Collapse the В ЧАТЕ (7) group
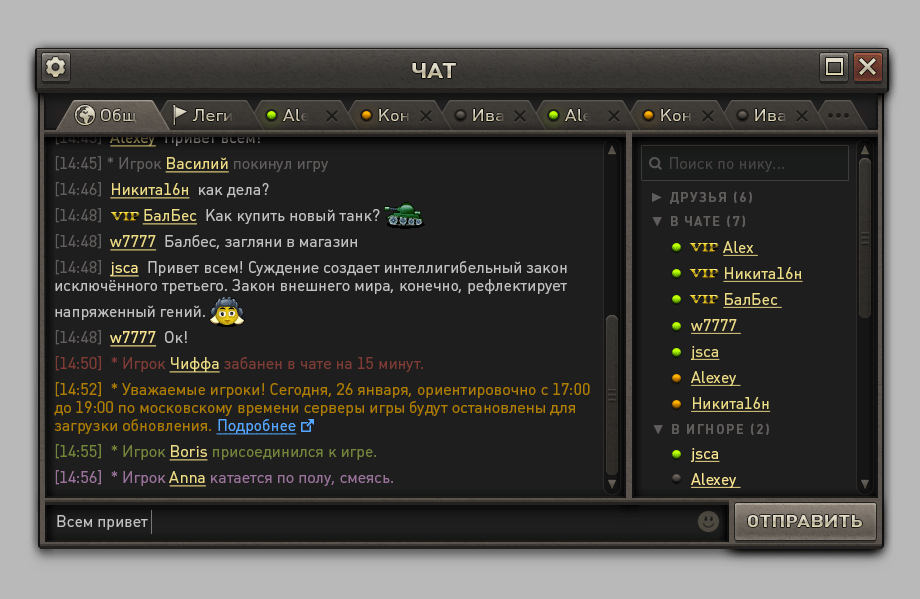This screenshot has width=920, height=599. (x=657, y=221)
